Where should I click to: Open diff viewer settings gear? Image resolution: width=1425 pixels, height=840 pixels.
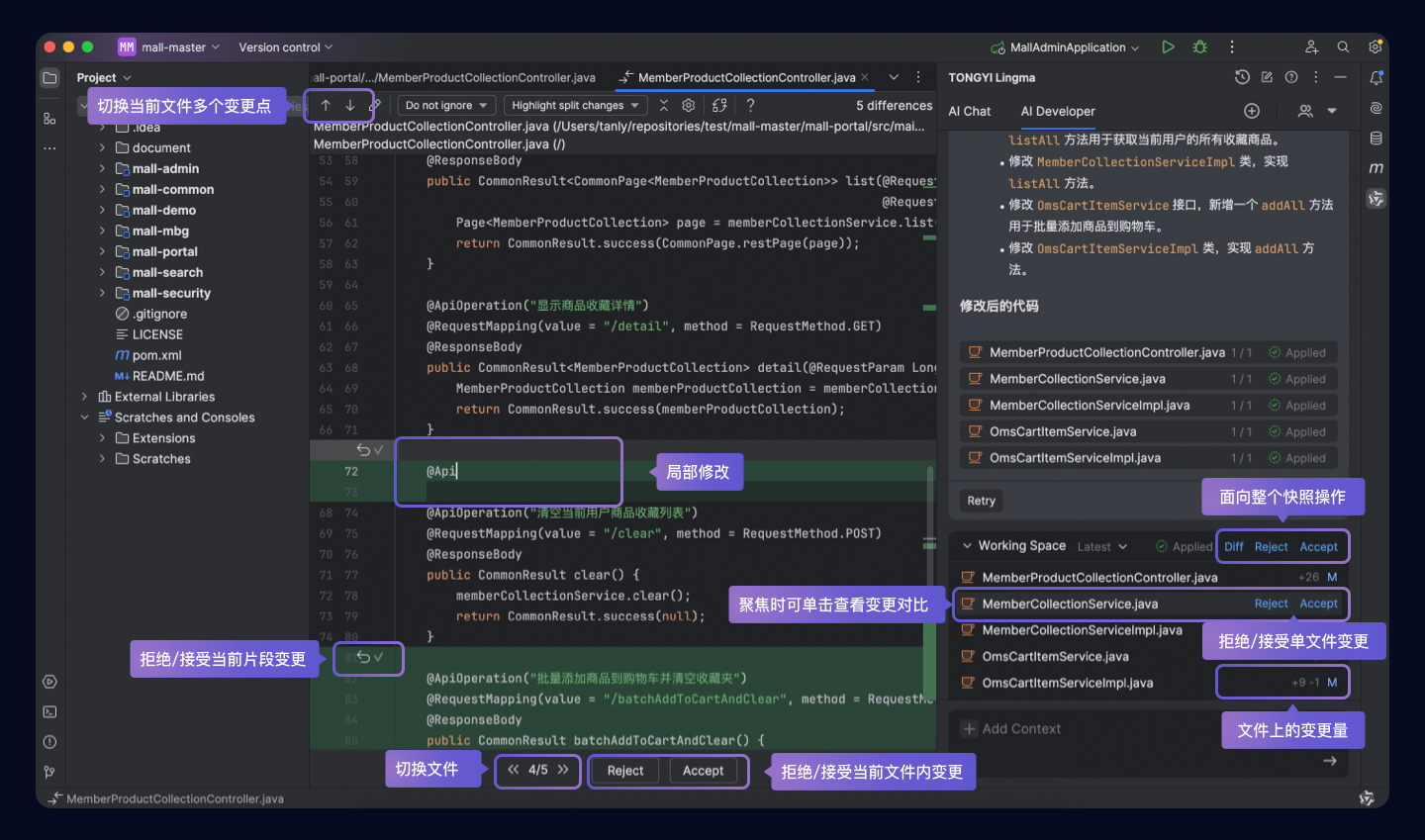[689, 105]
